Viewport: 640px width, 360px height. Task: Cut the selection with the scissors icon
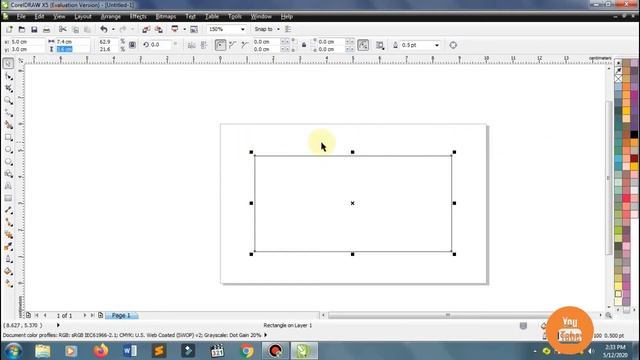62,29
